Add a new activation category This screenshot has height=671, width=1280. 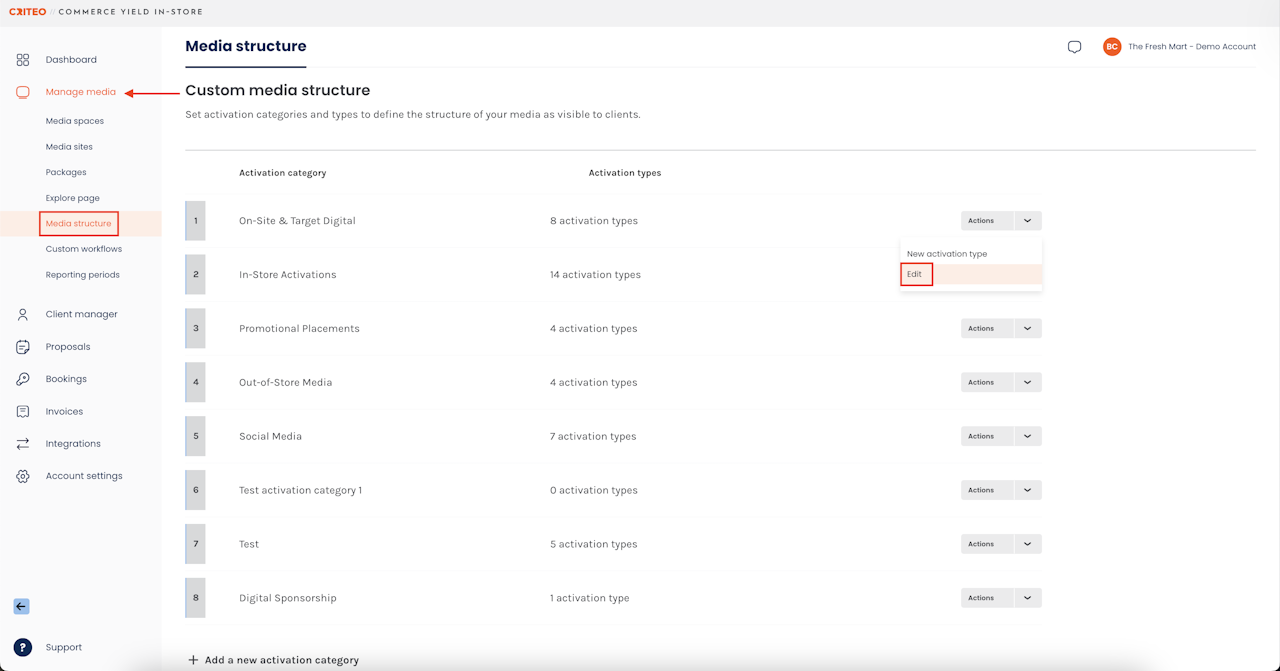coord(273,660)
